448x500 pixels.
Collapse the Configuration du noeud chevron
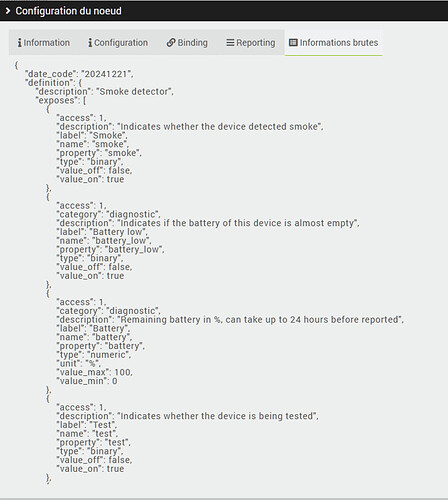pos(8,11)
